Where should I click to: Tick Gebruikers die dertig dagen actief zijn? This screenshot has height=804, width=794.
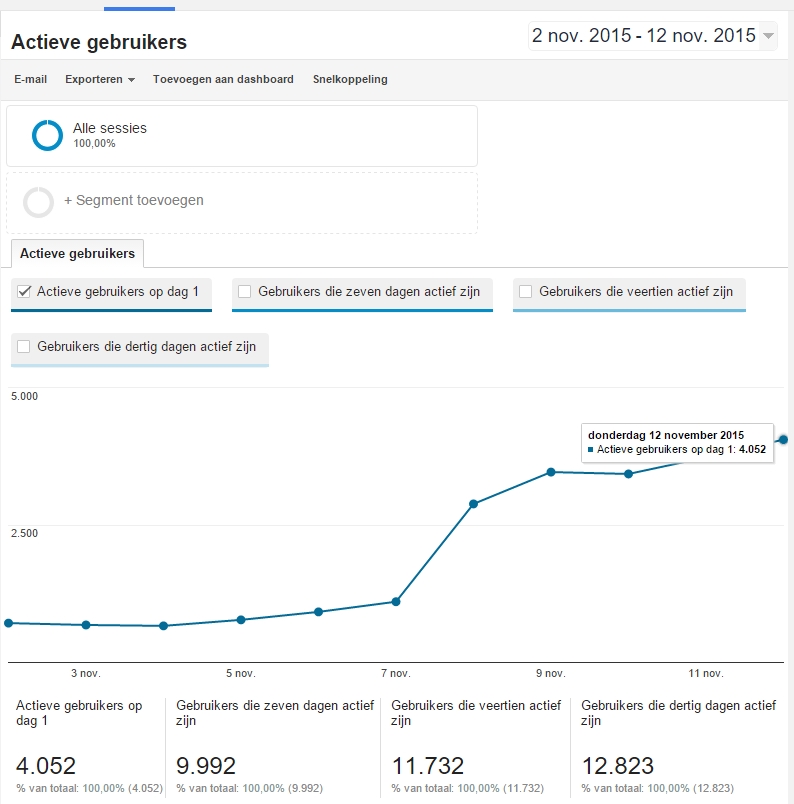coord(24,347)
